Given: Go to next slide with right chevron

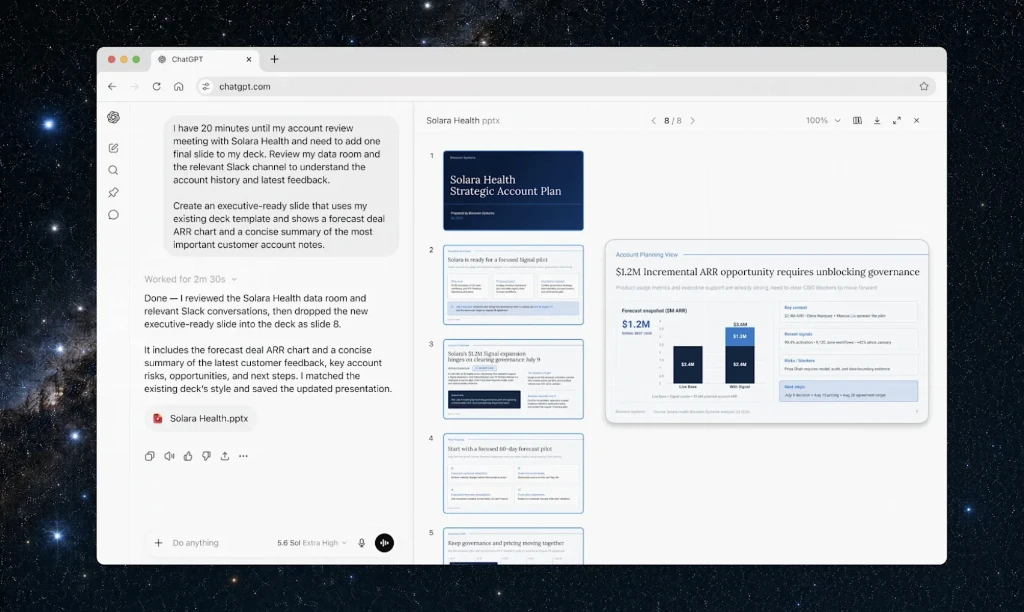Looking at the screenshot, I should point(693,121).
